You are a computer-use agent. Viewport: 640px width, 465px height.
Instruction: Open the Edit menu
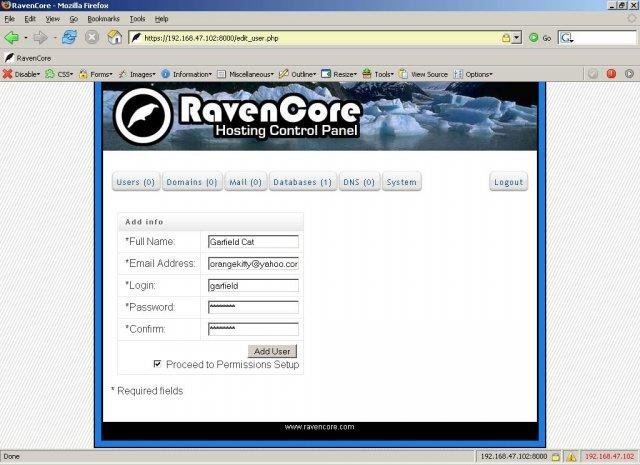pyautogui.click(x=30, y=19)
